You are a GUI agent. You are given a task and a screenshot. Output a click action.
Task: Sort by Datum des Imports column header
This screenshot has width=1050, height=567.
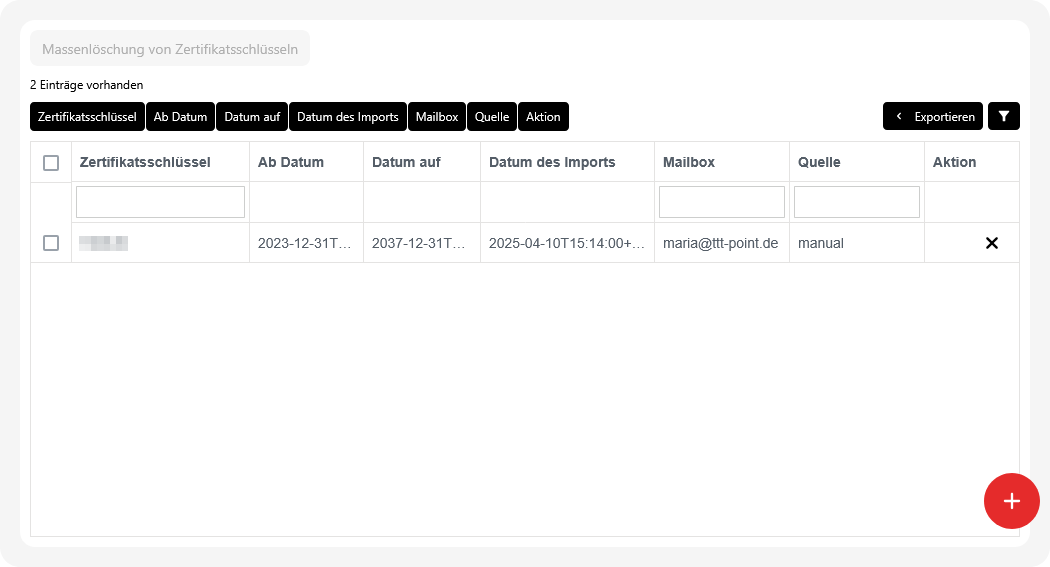coord(552,162)
